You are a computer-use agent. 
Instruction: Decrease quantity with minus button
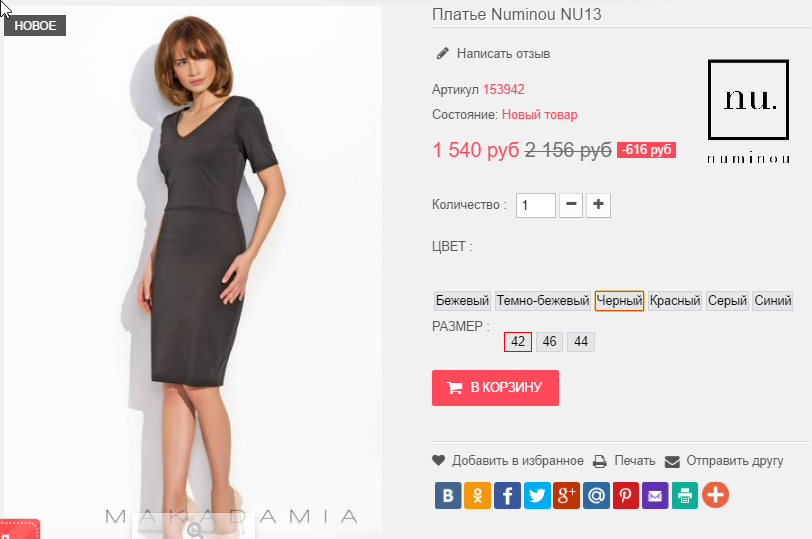[571, 205]
